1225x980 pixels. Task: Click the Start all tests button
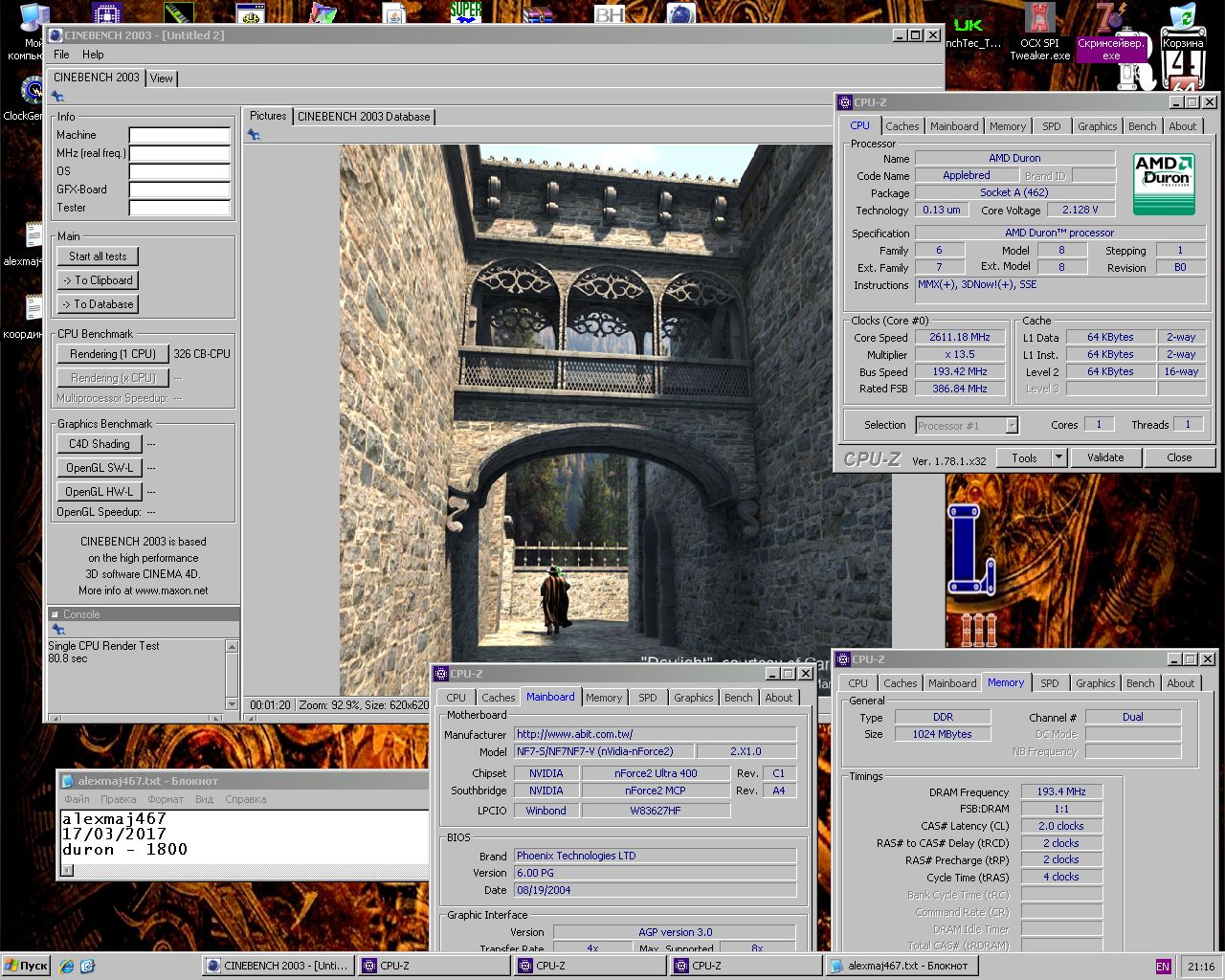click(98, 256)
